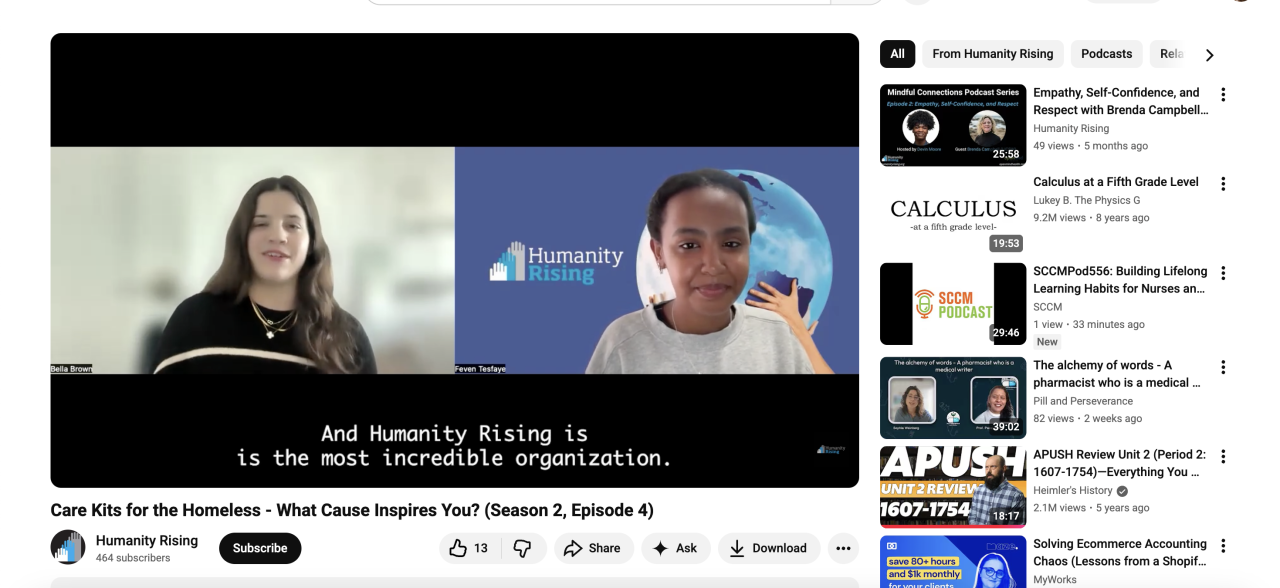Open options for SCCMPod556 video
The height and width of the screenshot is (588, 1280).
(x=1222, y=273)
